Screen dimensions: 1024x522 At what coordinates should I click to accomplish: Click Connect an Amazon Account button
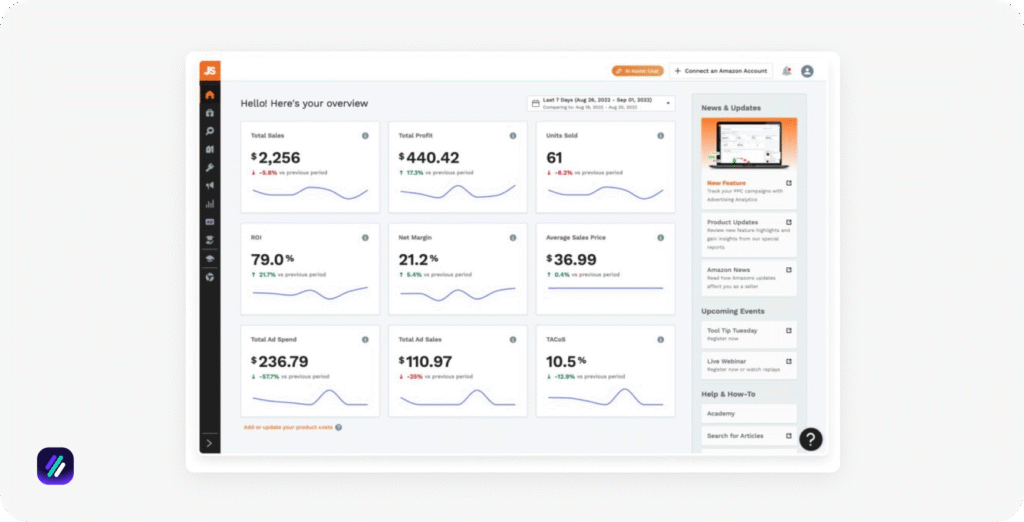point(720,71)
